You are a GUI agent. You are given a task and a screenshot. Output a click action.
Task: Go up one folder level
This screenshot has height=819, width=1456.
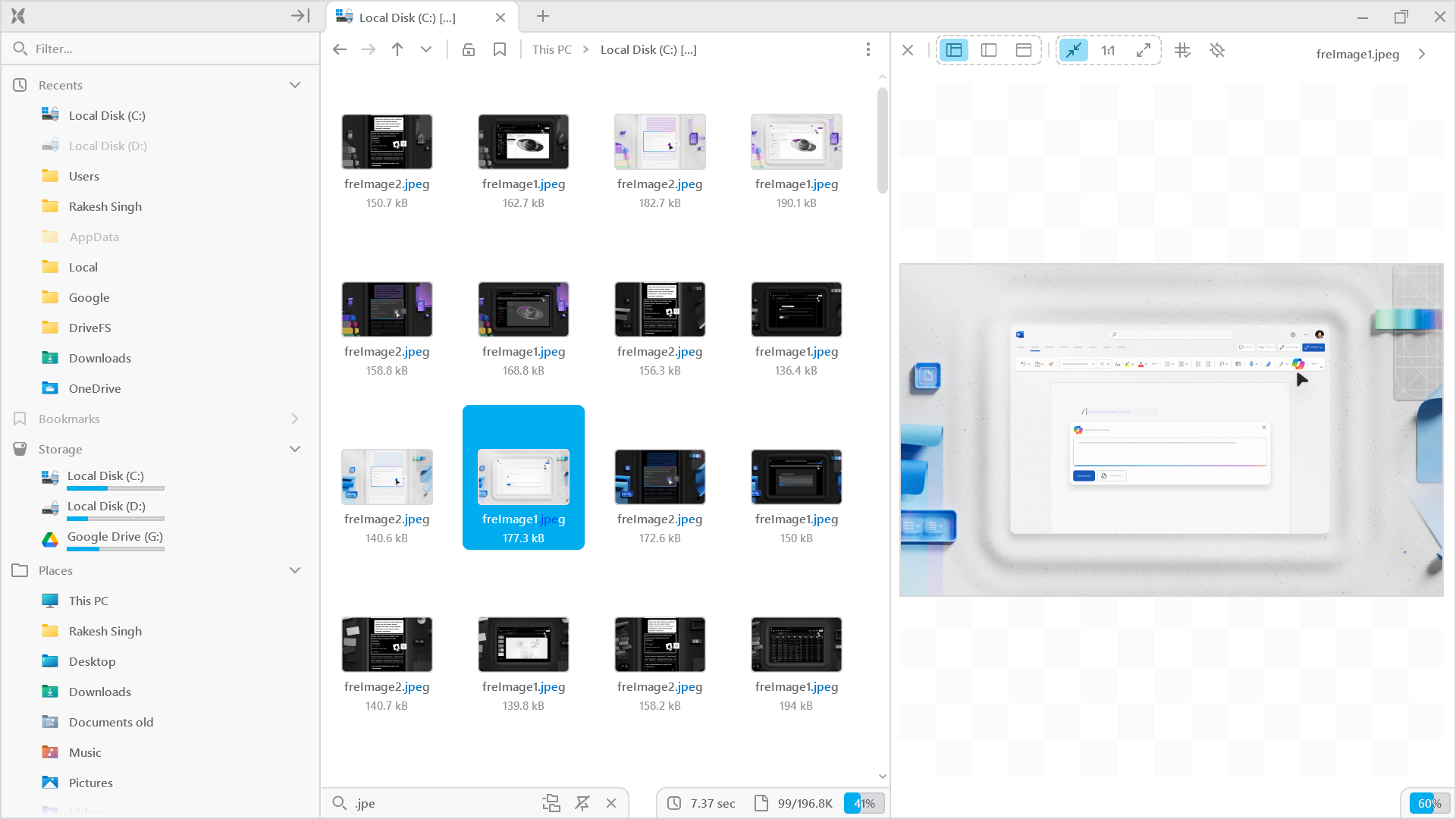pyautogui.click(x=397, y=49)
